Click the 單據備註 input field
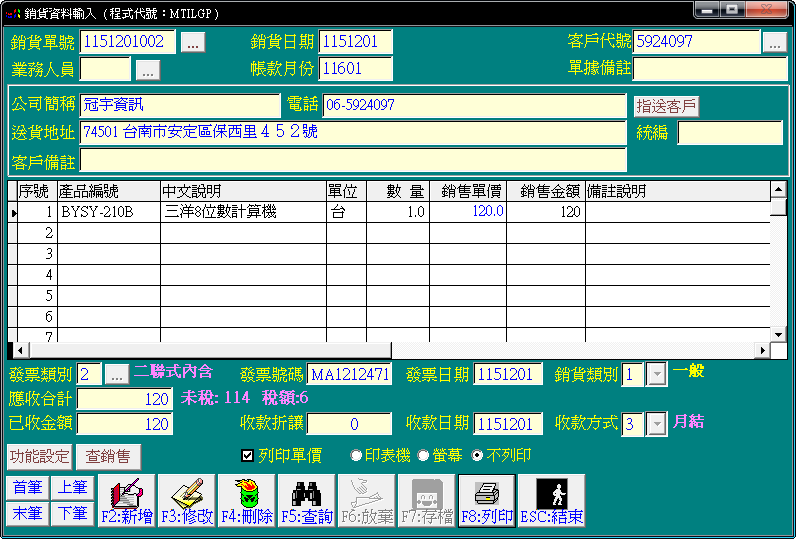This screenshot has width=796, height=539. point(710,69)
